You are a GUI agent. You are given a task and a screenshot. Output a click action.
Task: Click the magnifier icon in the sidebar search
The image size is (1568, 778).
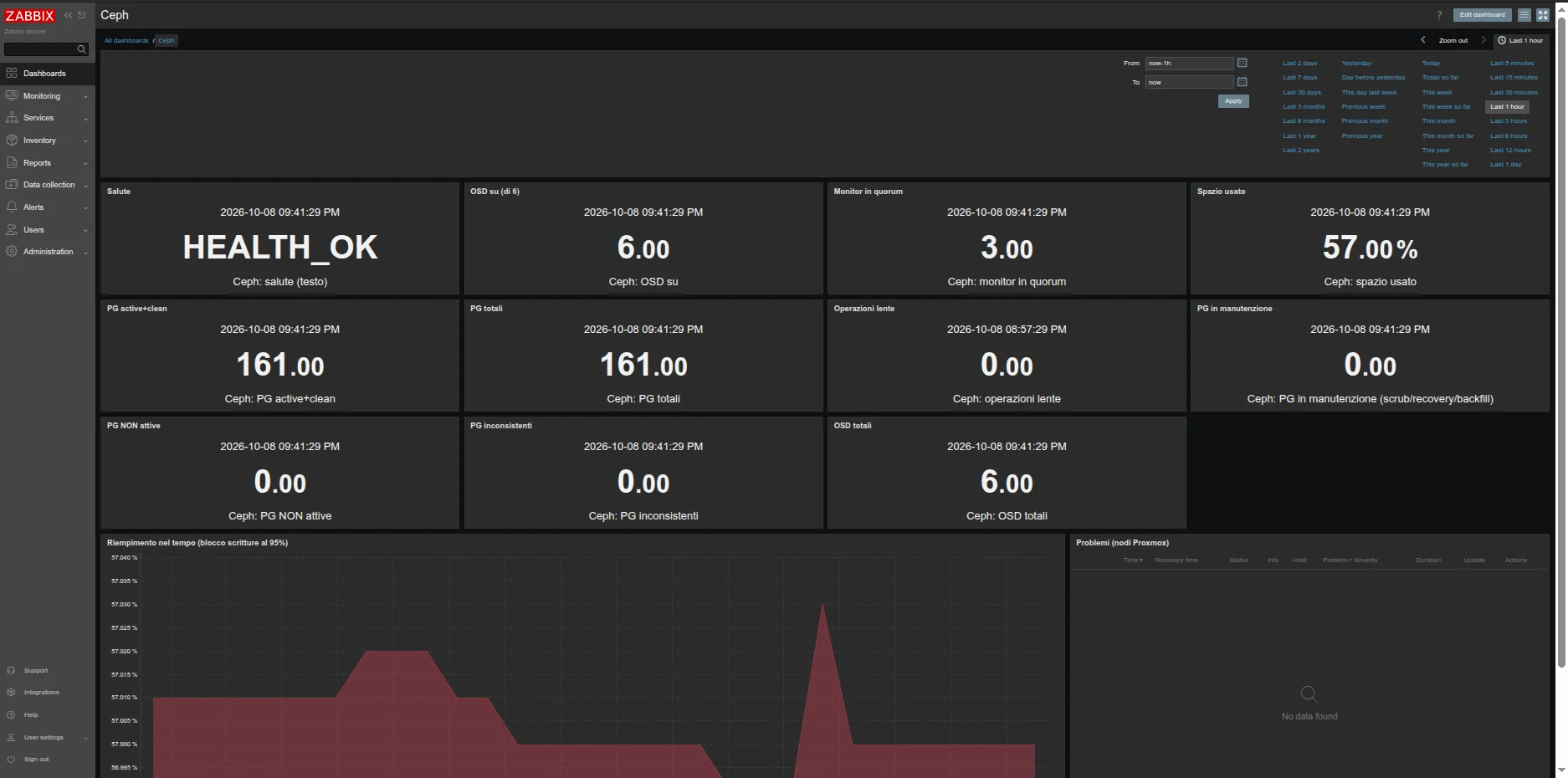point(81,49)
